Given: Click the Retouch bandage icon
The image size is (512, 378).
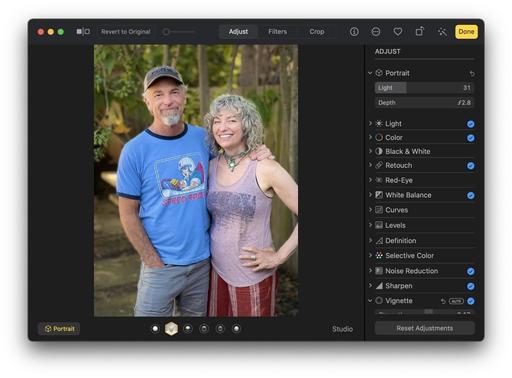Looking at the screenshot, I should [x=379, y=165].
